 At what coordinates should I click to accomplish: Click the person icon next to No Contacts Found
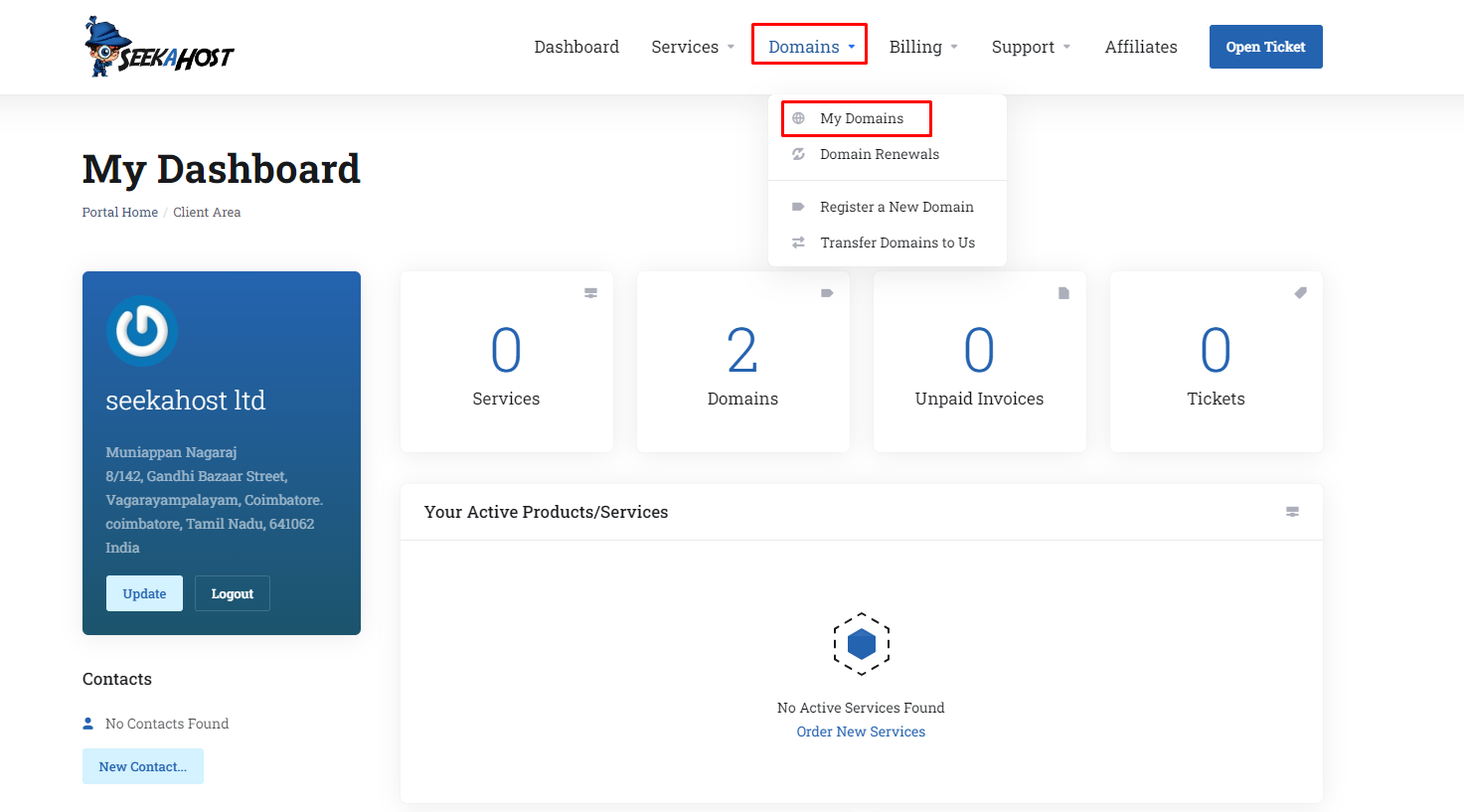point(88,723)
